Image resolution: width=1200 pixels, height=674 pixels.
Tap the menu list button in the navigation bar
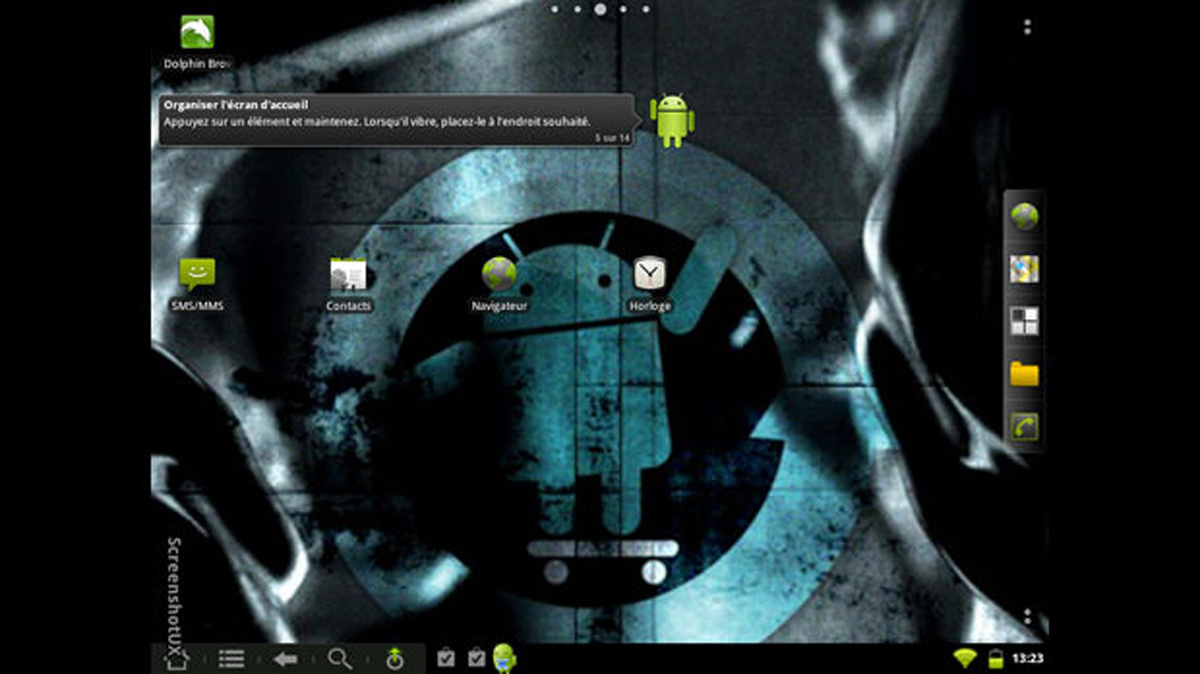click(232, 659)
